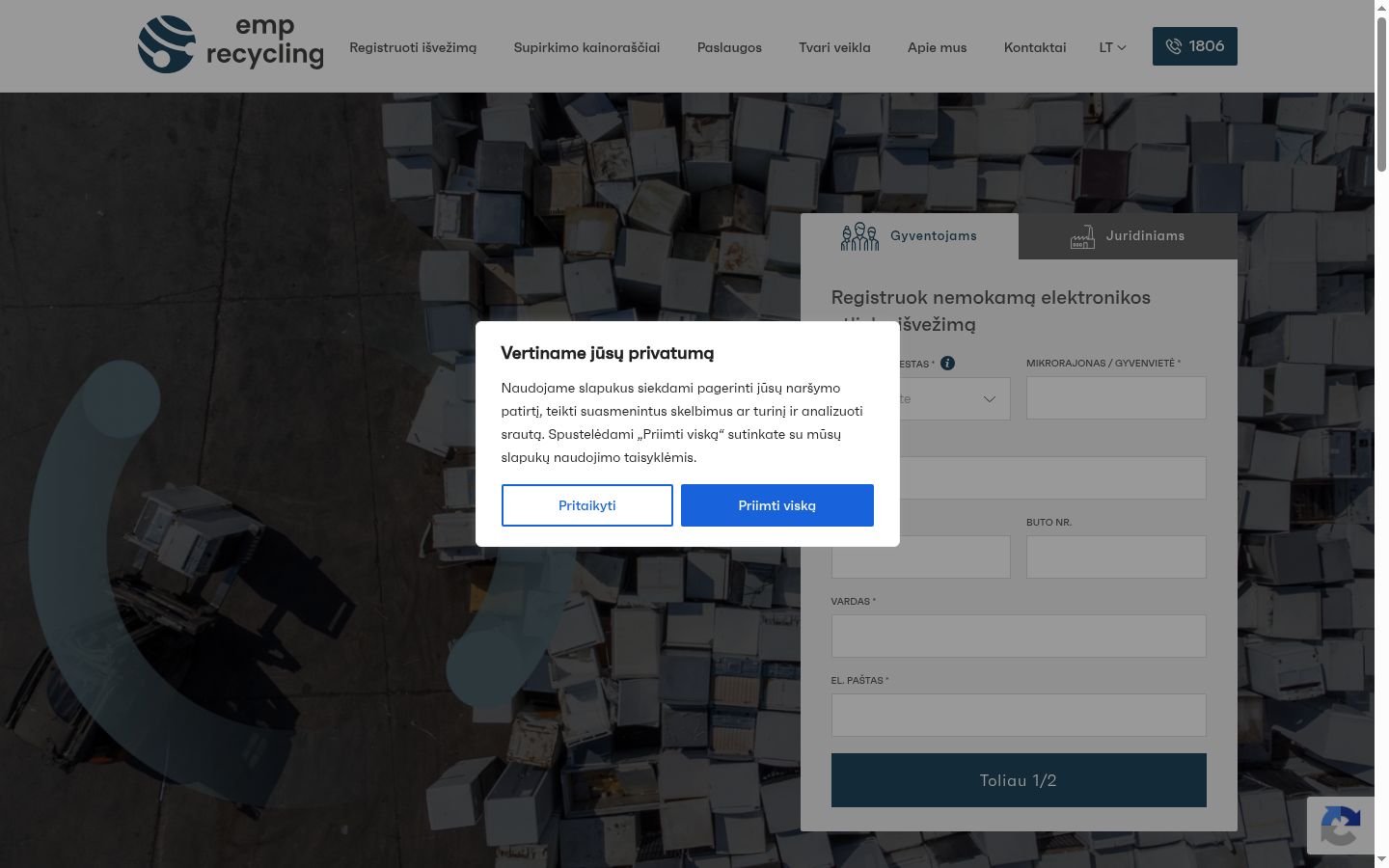Viewport: 1389px width, 868px height.
Task: Click the factory icon on Juridiniams tab
Action: 1082,236
